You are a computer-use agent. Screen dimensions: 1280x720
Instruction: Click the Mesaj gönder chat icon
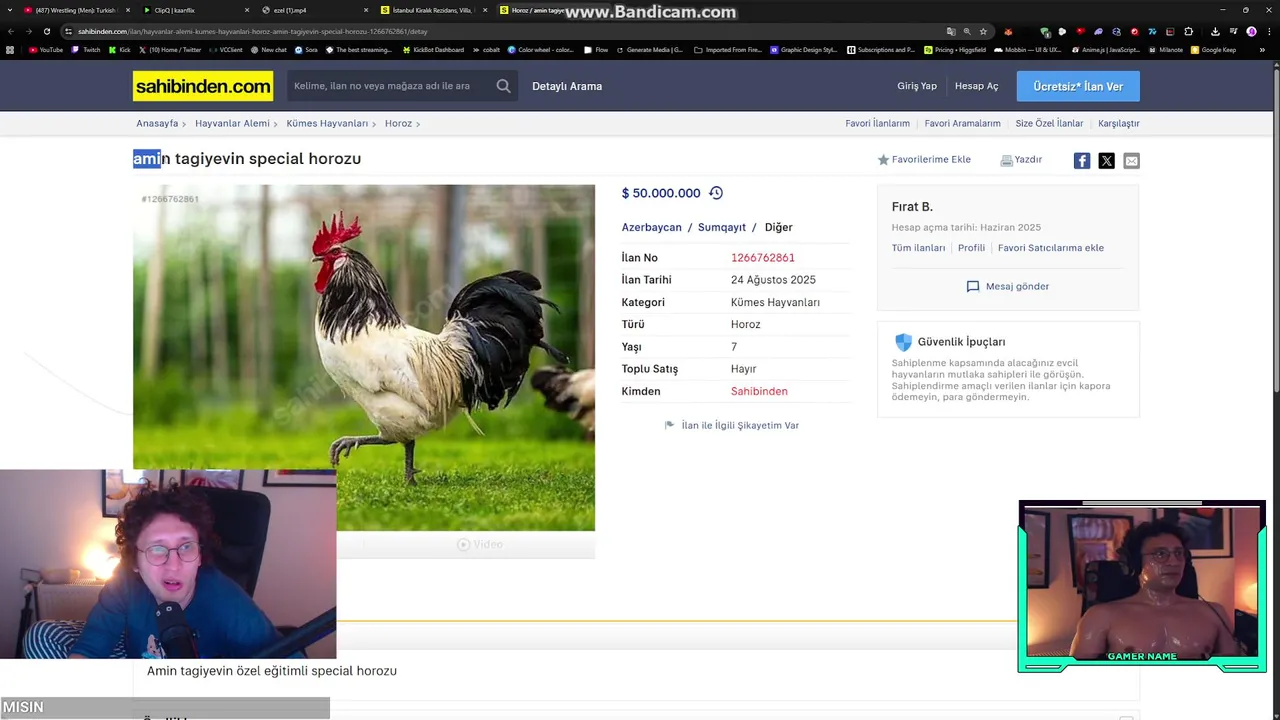(x=973, y=286)
